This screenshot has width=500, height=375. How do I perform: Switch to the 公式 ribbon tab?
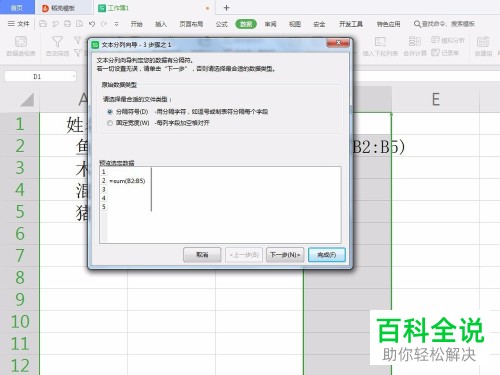[221, 24]
